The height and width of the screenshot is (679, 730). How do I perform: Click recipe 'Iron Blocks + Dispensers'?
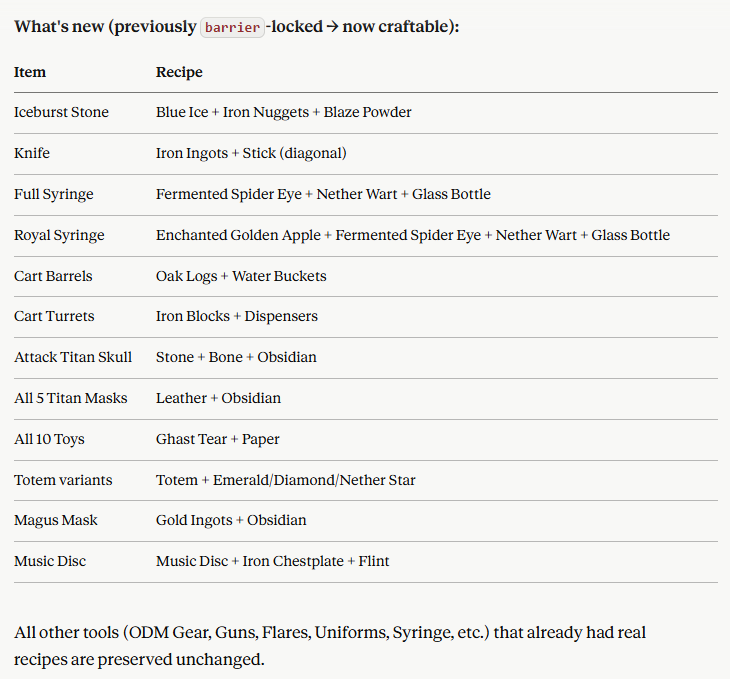tap(237, 316)
